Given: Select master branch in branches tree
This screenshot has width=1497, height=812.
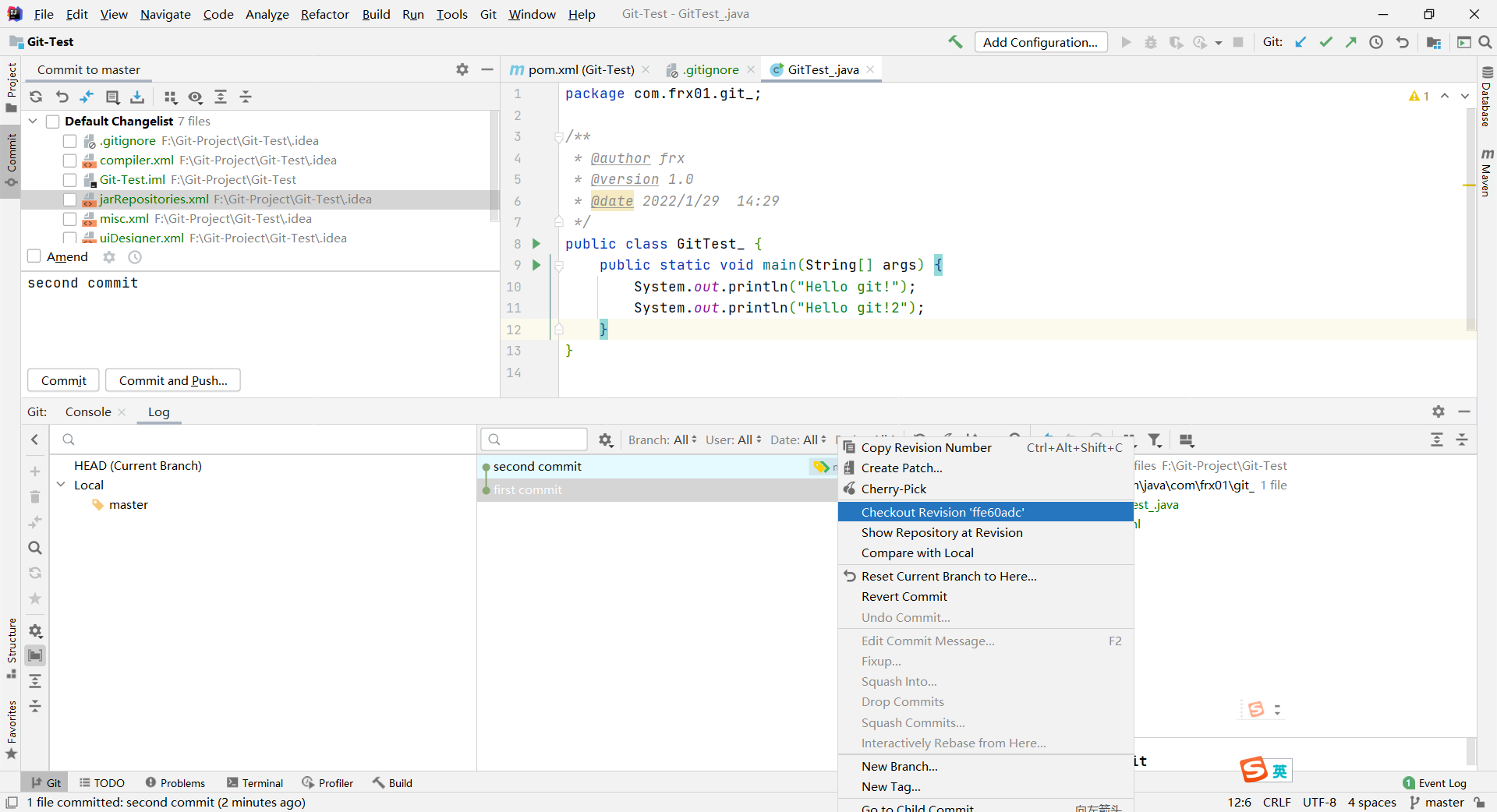Looking at the screenshot, I should [129, 505].
